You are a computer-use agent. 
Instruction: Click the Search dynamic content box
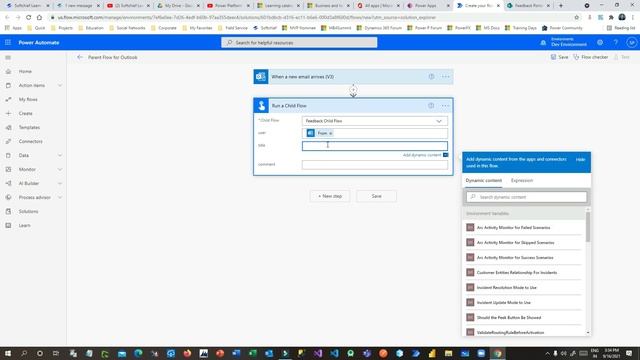click(x=526, y=197)
